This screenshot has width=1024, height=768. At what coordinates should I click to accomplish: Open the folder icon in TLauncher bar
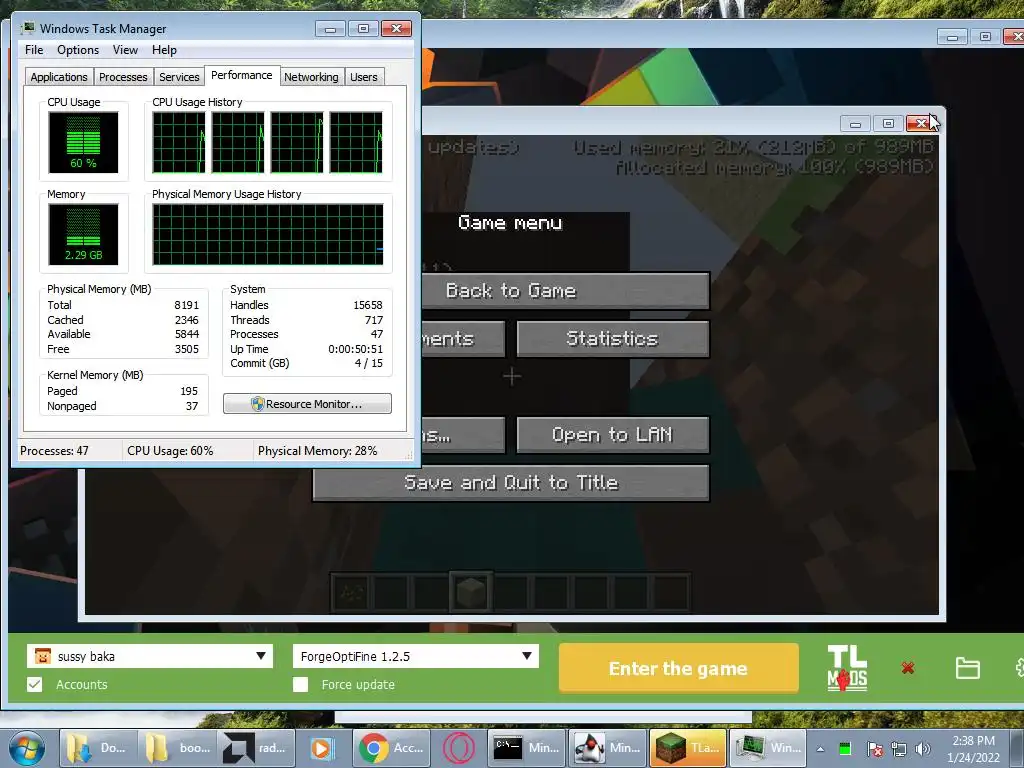967,668
